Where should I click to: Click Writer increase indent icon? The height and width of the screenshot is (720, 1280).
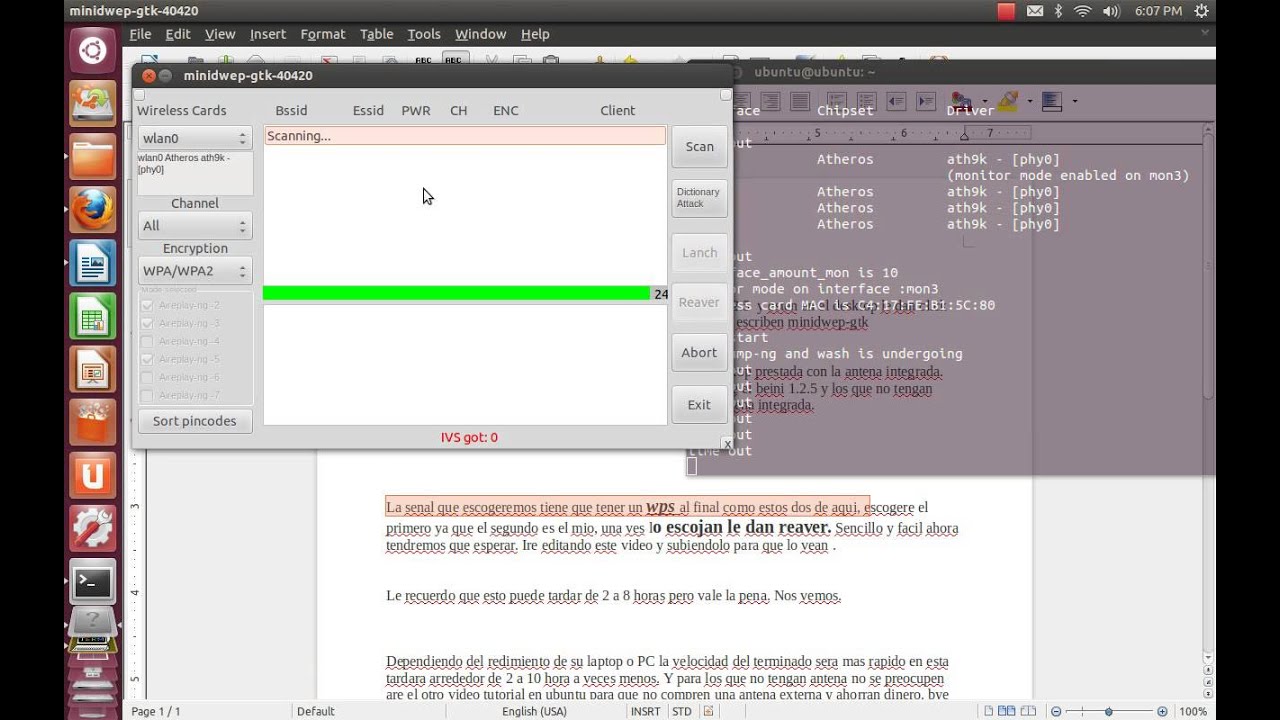925,101
